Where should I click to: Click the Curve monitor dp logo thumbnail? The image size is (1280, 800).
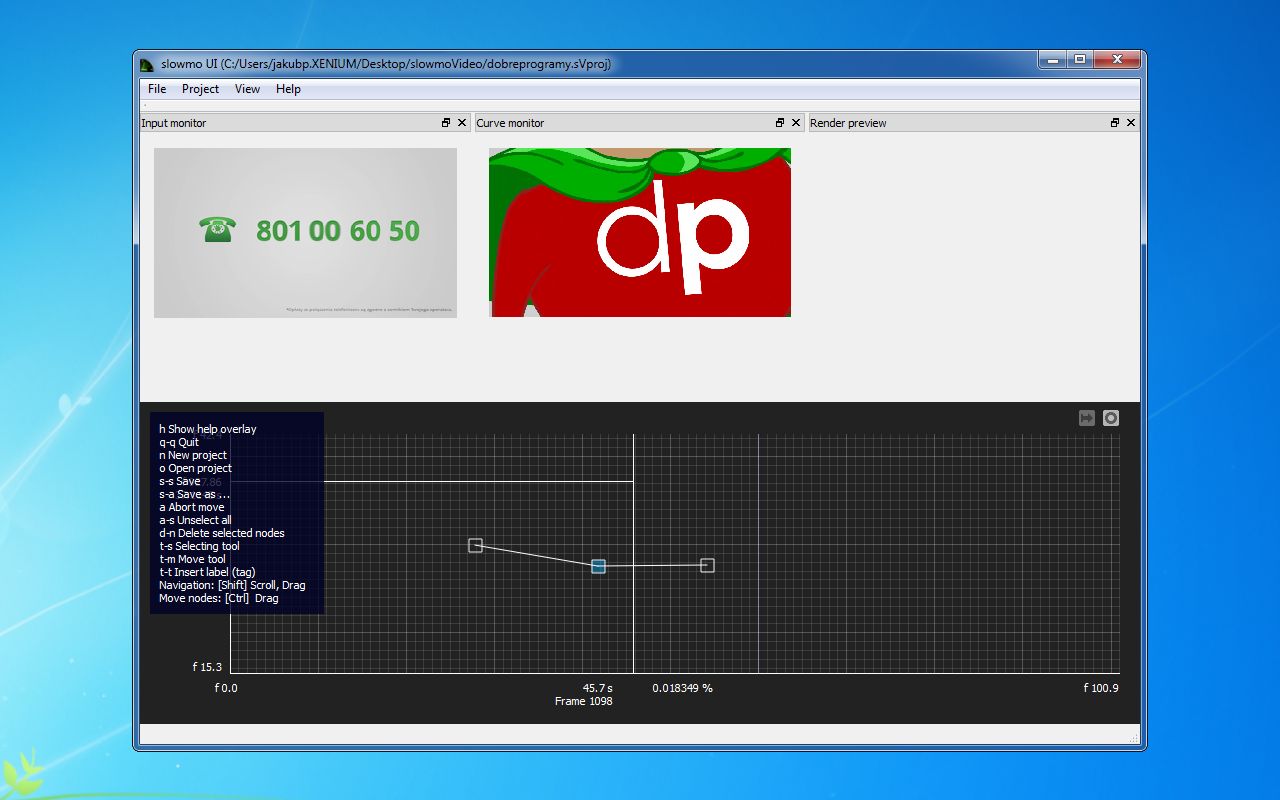[x=640, y=233]
